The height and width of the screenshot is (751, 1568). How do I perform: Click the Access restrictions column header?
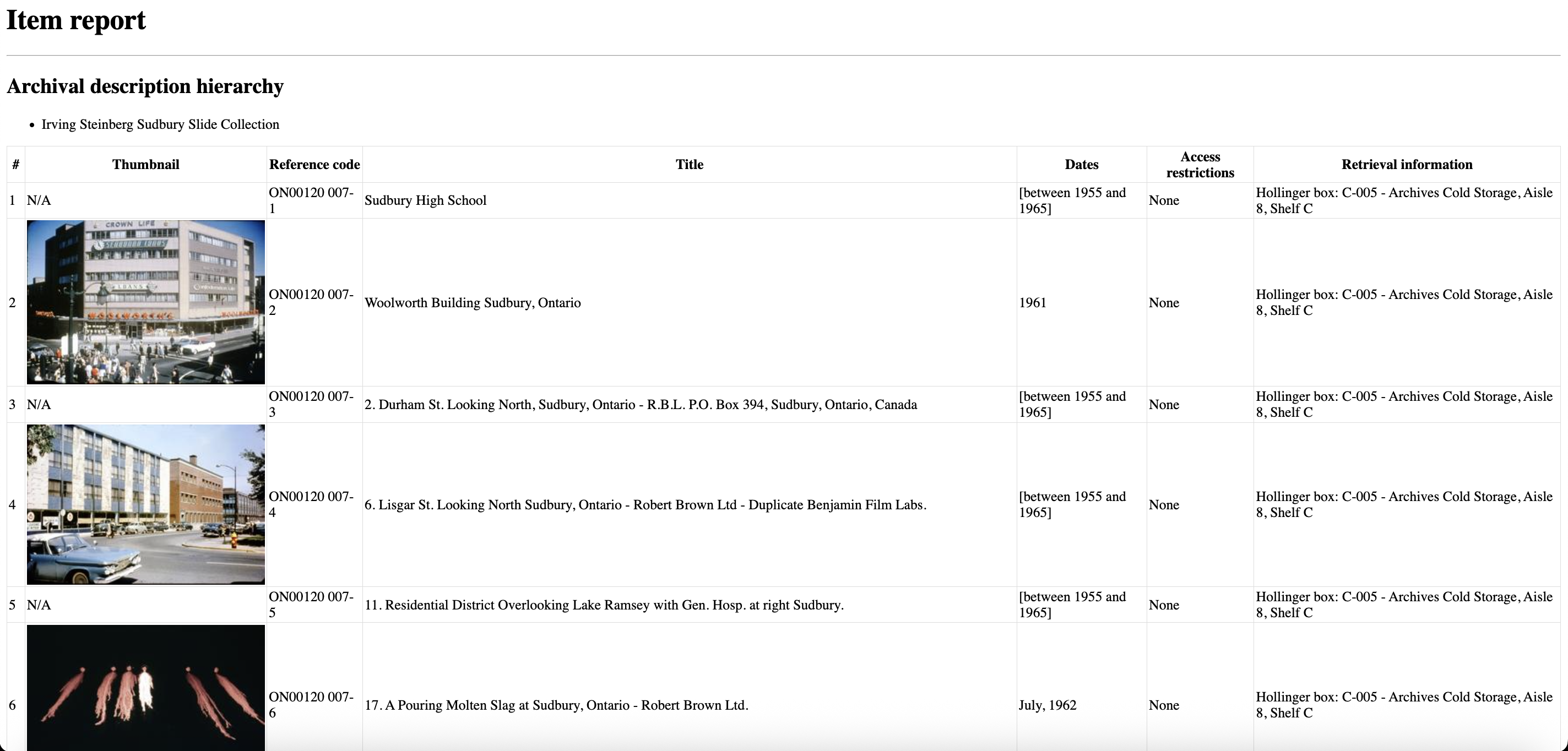(1200, 164)
